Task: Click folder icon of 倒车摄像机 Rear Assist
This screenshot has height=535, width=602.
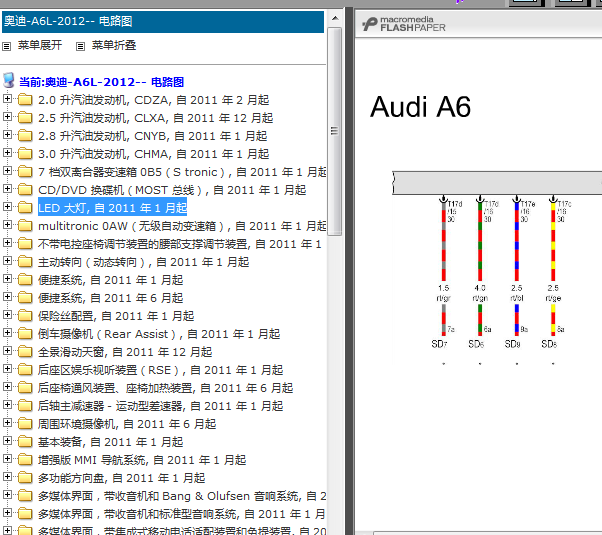Action: pyautogui.click(x=25, y=334)
